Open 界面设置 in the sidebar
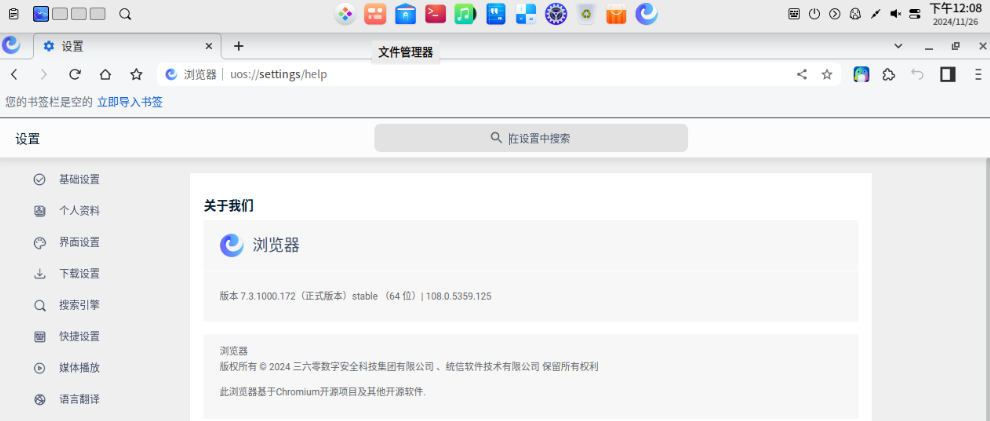The height and width of the screenshot is (421, 990). point(80,242)
